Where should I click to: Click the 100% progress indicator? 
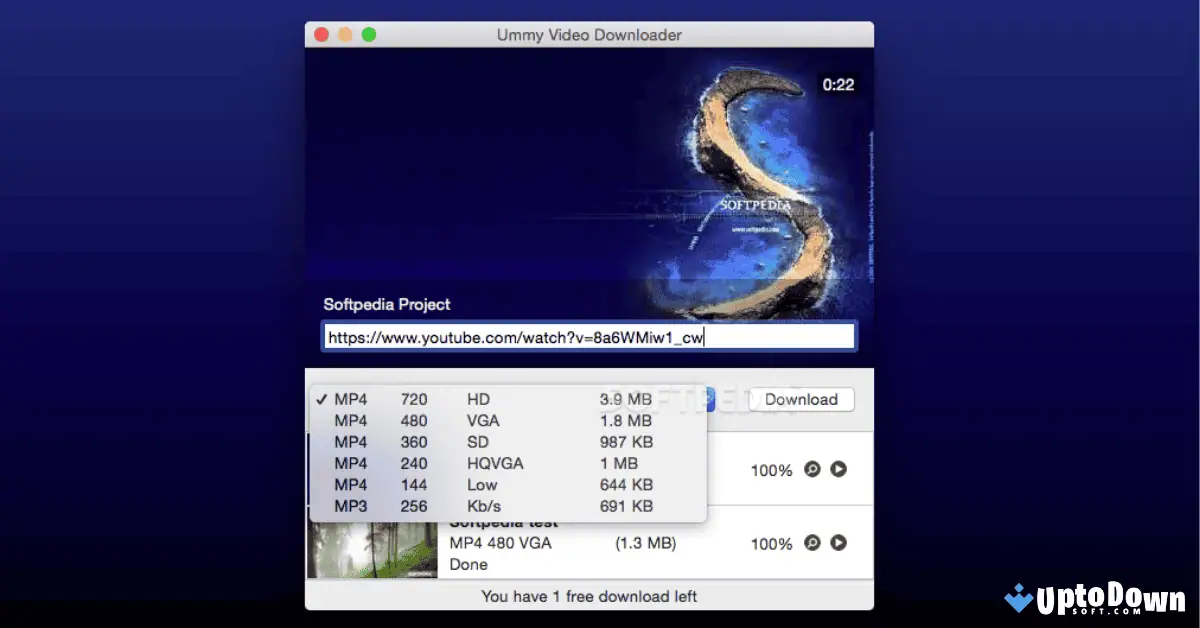point(771,469)
